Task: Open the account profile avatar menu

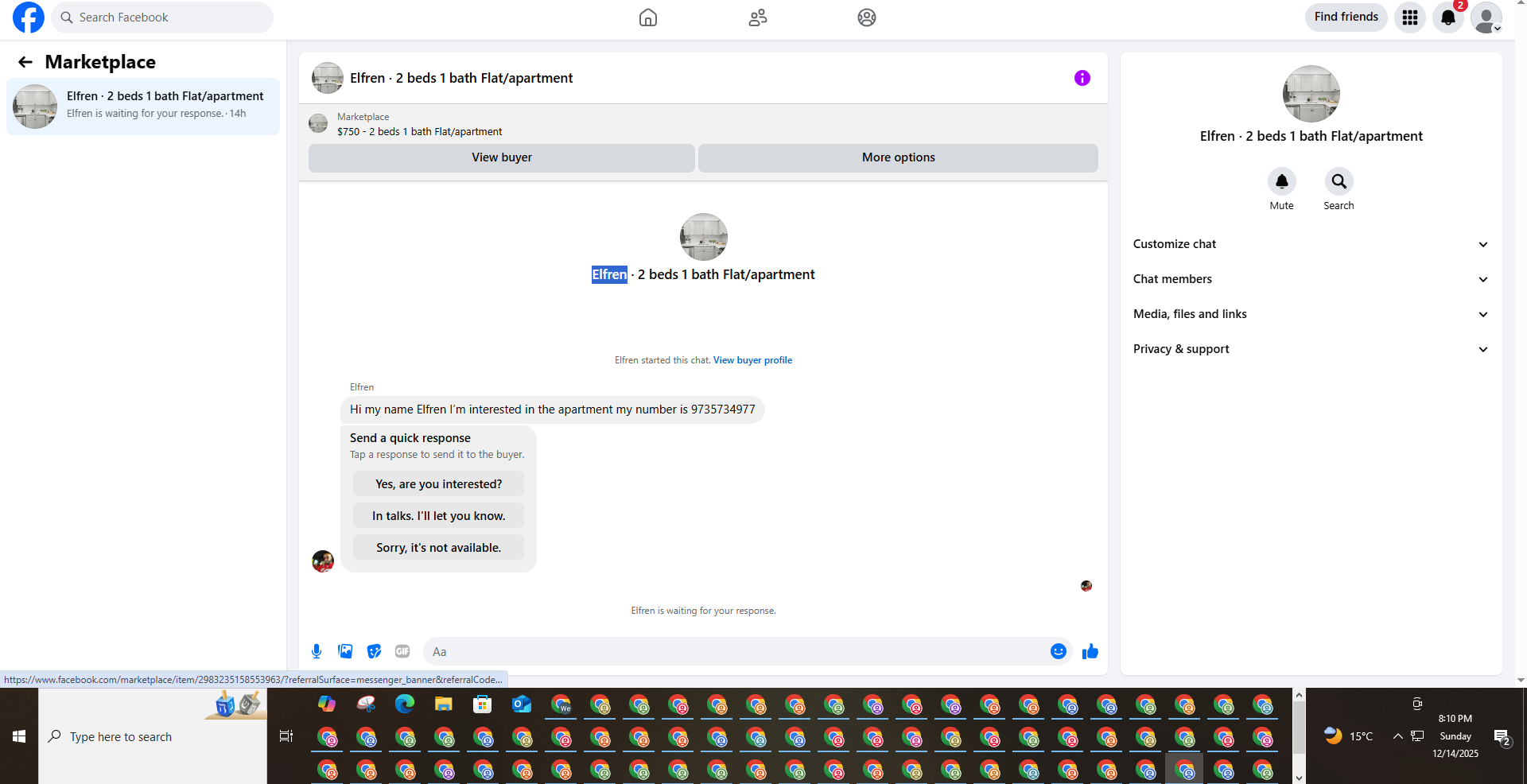Action: (x=1486, y=17)
